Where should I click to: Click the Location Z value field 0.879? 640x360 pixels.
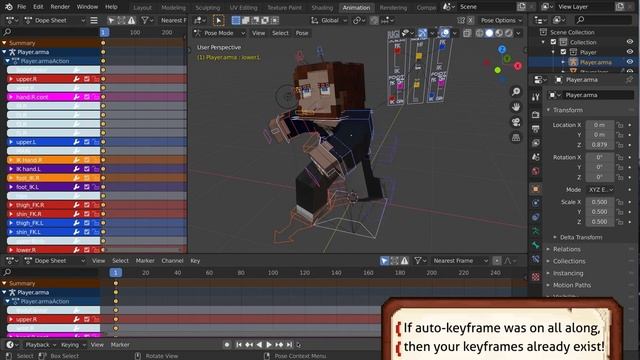(x=600, y=144)
